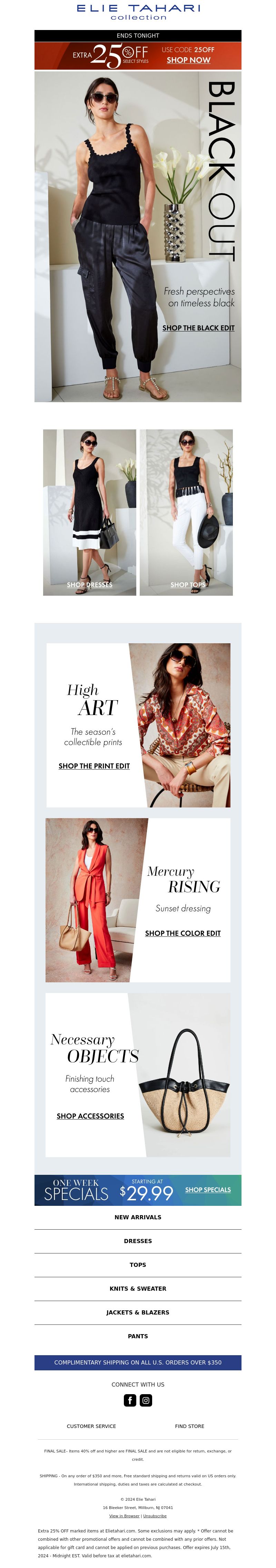276x1568 pixels.
Task: Select JACKETS & BLAZERS category
Action: pos(138,1312)
